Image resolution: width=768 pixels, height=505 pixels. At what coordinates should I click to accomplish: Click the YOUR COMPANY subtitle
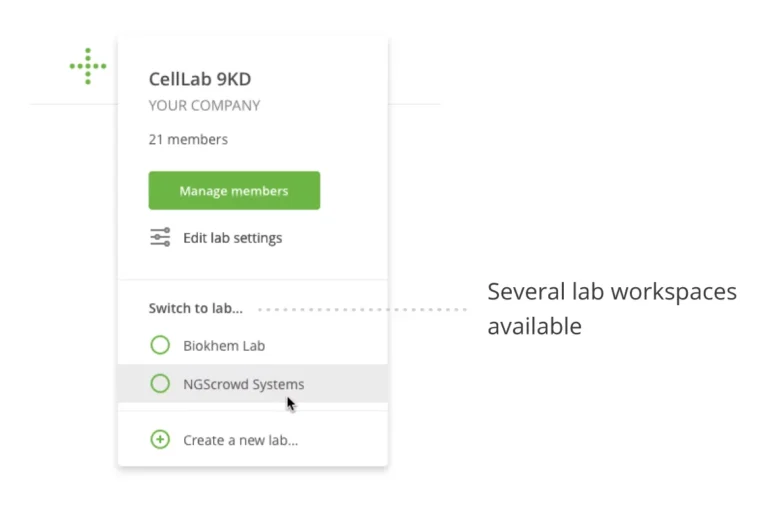204,105
